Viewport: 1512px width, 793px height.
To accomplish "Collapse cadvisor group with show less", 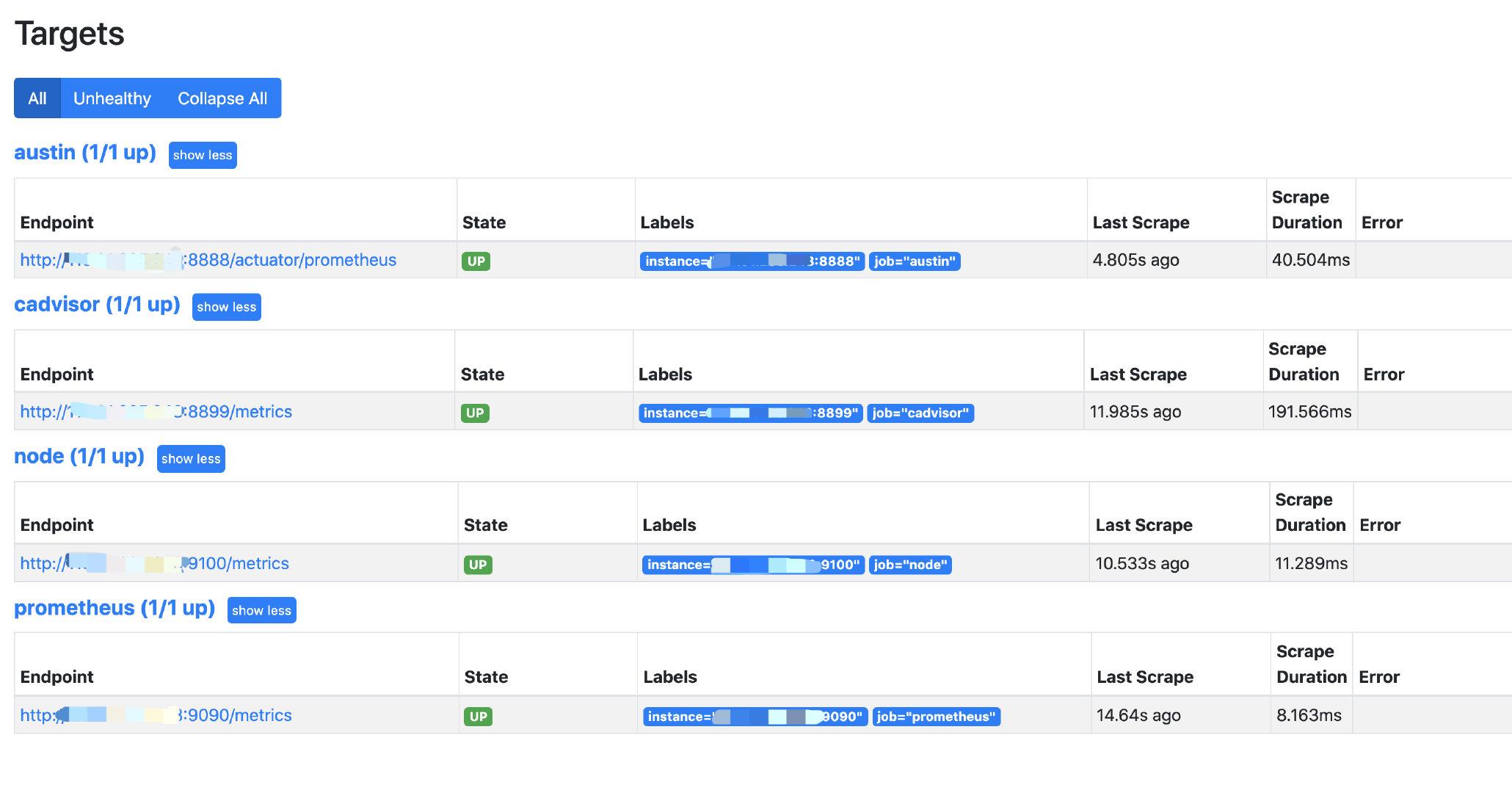I will (226, 307).
